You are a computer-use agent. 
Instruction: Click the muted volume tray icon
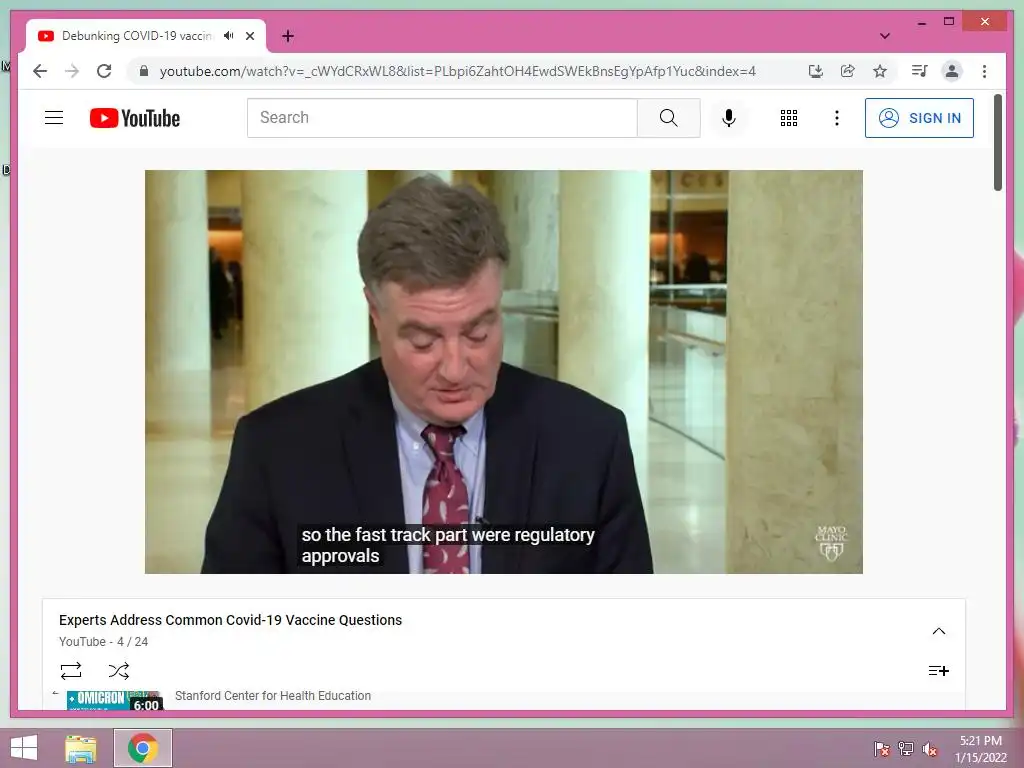point(930,749)
